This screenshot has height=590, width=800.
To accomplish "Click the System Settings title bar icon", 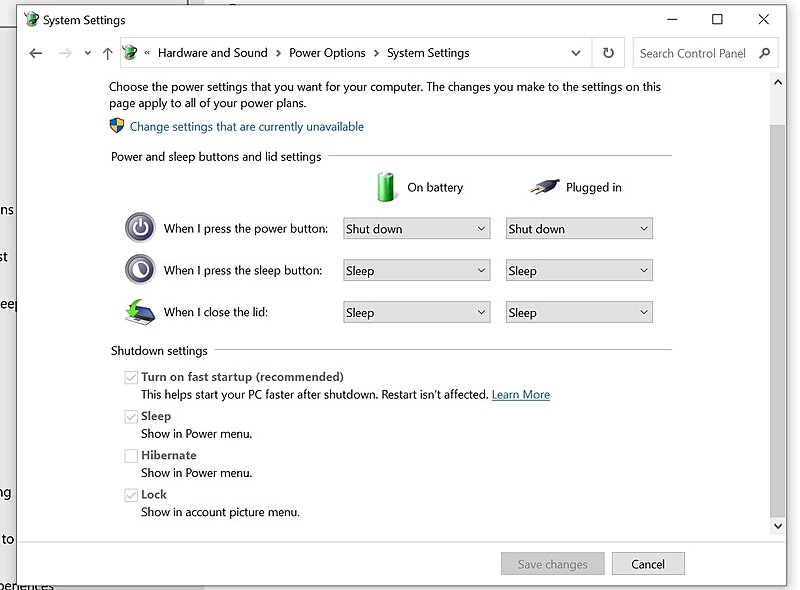I will click(32, 19).
